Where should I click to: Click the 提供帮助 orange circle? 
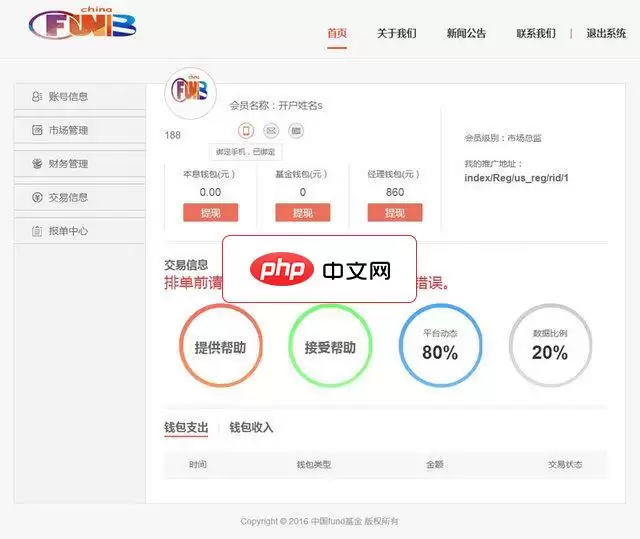[220, 346]
